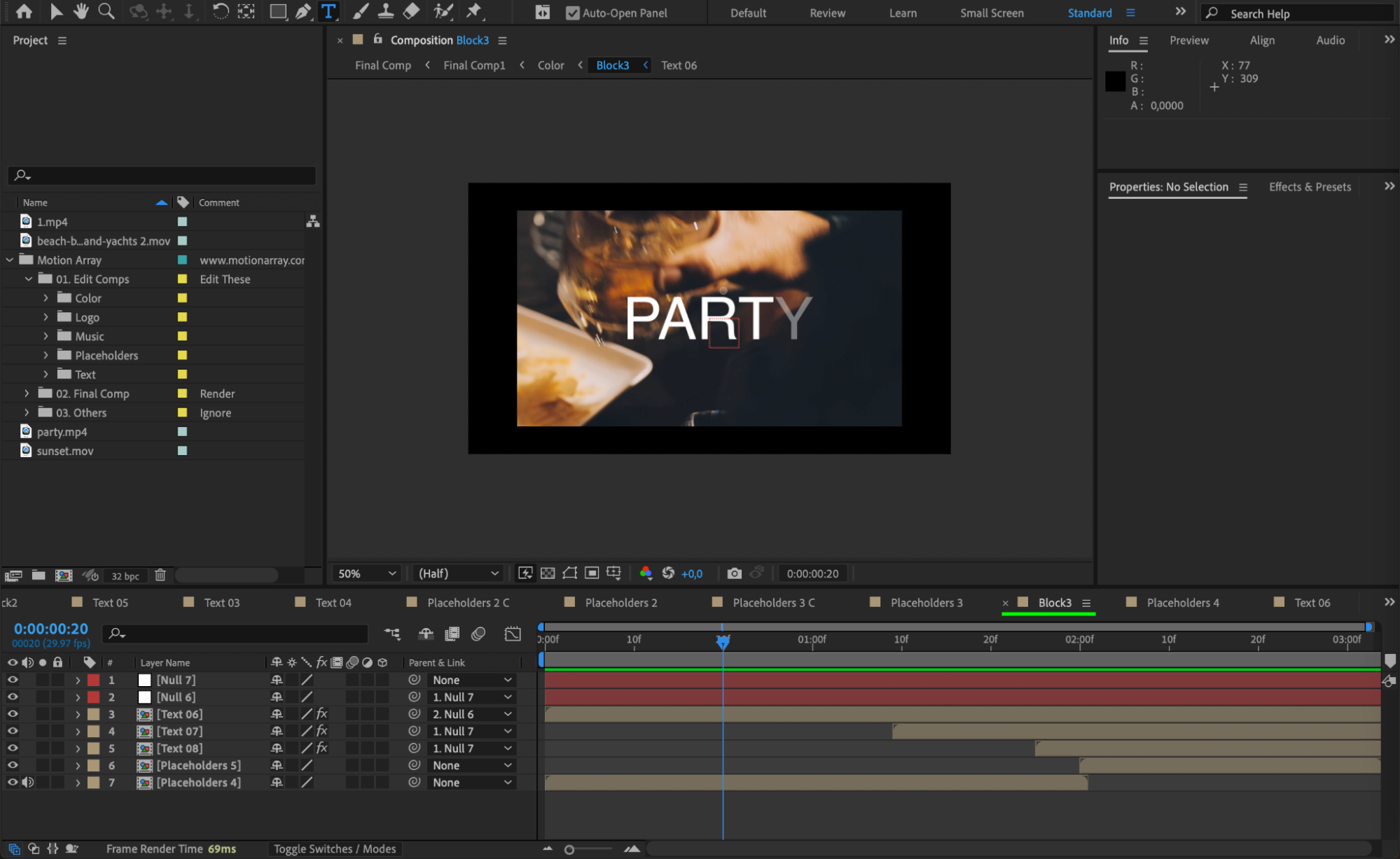
Task: Click Toggle Switches / Modes button
Action: pos(334,848)
